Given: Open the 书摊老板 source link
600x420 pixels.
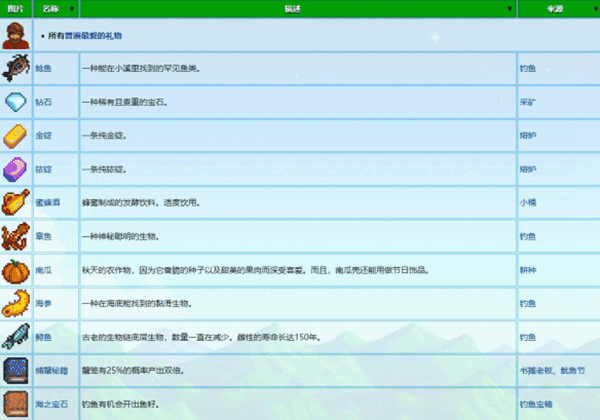Looking at the screenshot, I should pos(536,371).
